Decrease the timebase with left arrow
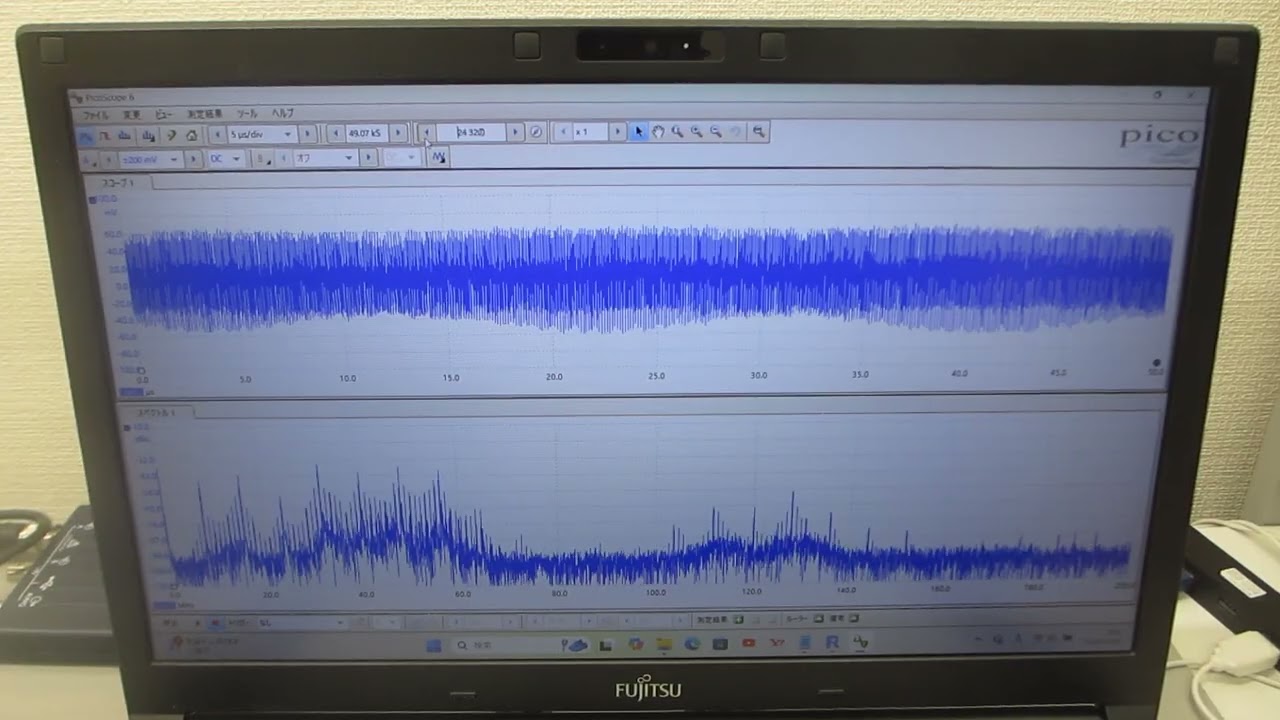Image resolution: width=1280 pixels, height=720 pixels. click(x=217, y=134)
